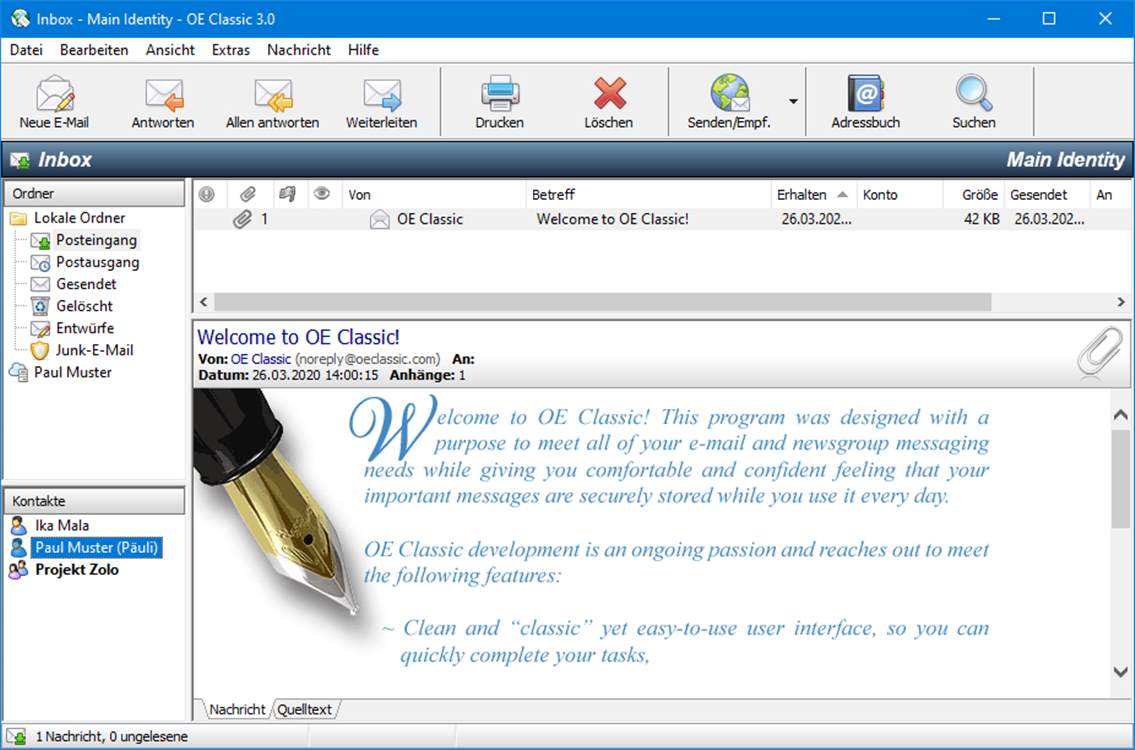Click the message size 42 KB cell

[x=982, y=219]
